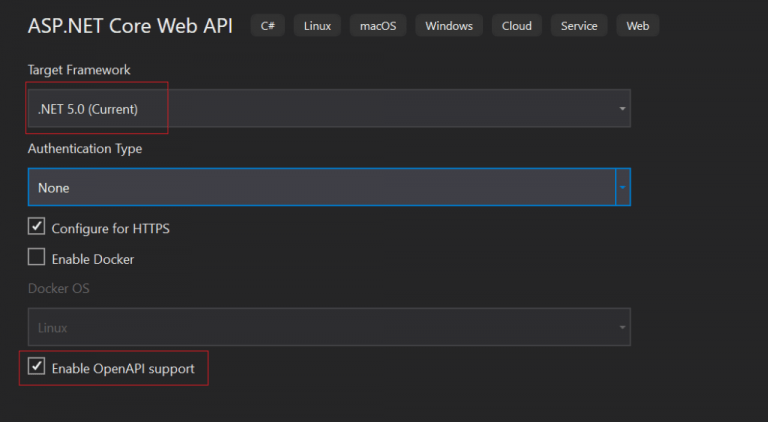This screenshot has width=768, height=422.
Task: Uncheck the Configure for HTTPS checkbox
Action: [x=37, y=228]
